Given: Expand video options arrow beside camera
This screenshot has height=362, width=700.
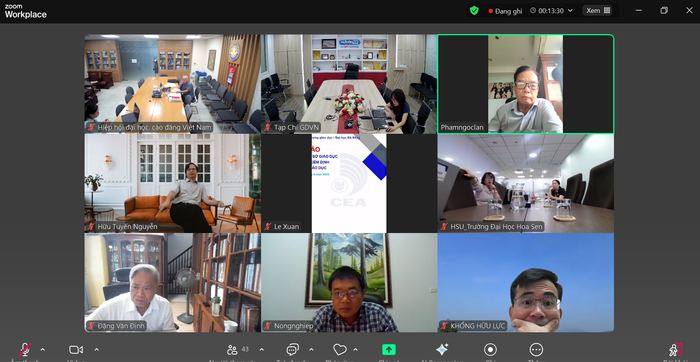Looking at the screenshot, I should coord(96,349).
